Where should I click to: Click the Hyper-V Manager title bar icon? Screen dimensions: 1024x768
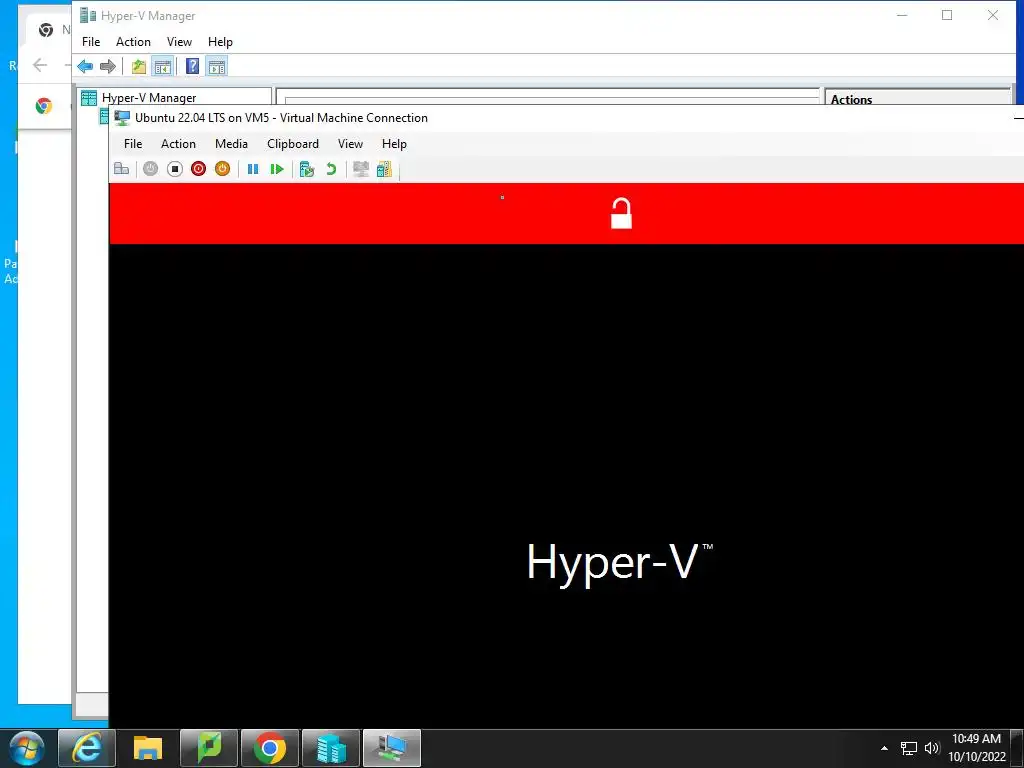pyautogui.click(x=88, y=15)
